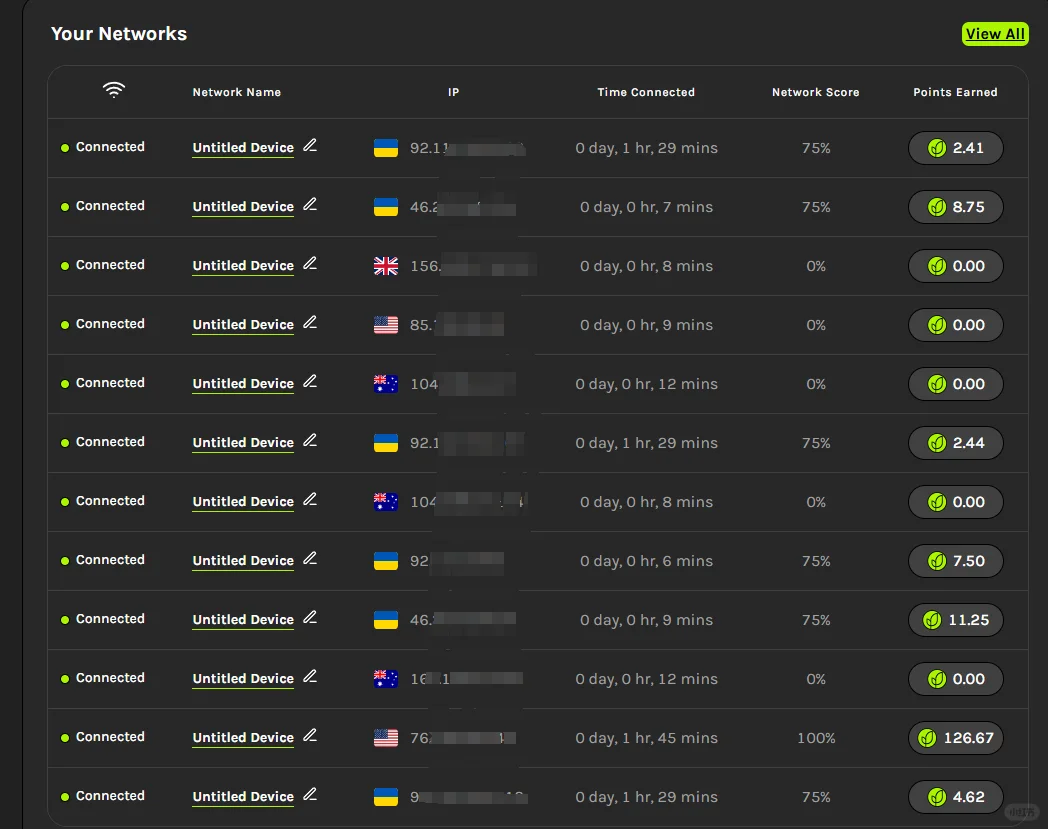This screenshot has width=1048, height=829.
Task: Click 75% score in the 8.75 points row
Action: coord(816,207)
